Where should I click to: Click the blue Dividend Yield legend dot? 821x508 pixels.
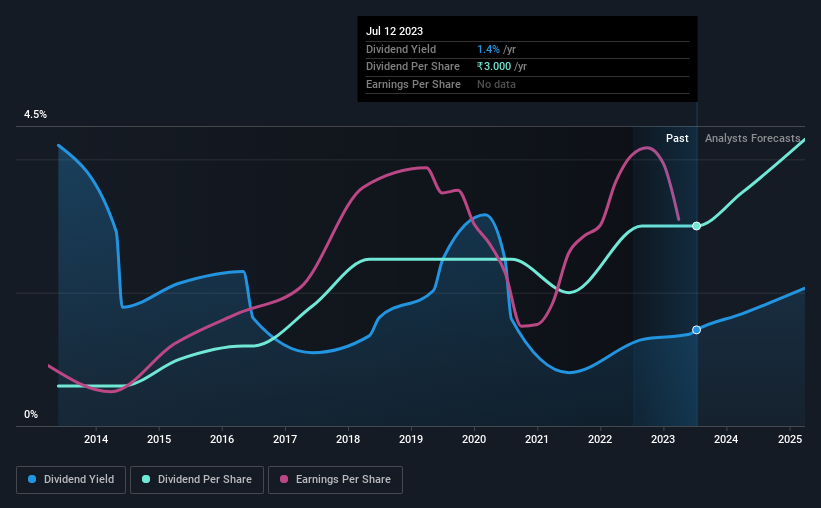[32, 479]
